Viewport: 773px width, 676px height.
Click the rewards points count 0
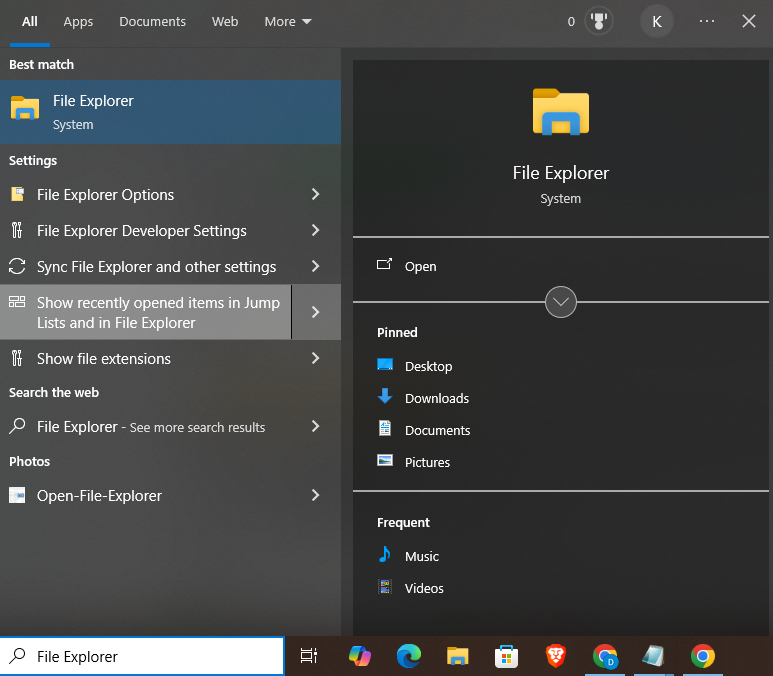(x=571, y=22)
